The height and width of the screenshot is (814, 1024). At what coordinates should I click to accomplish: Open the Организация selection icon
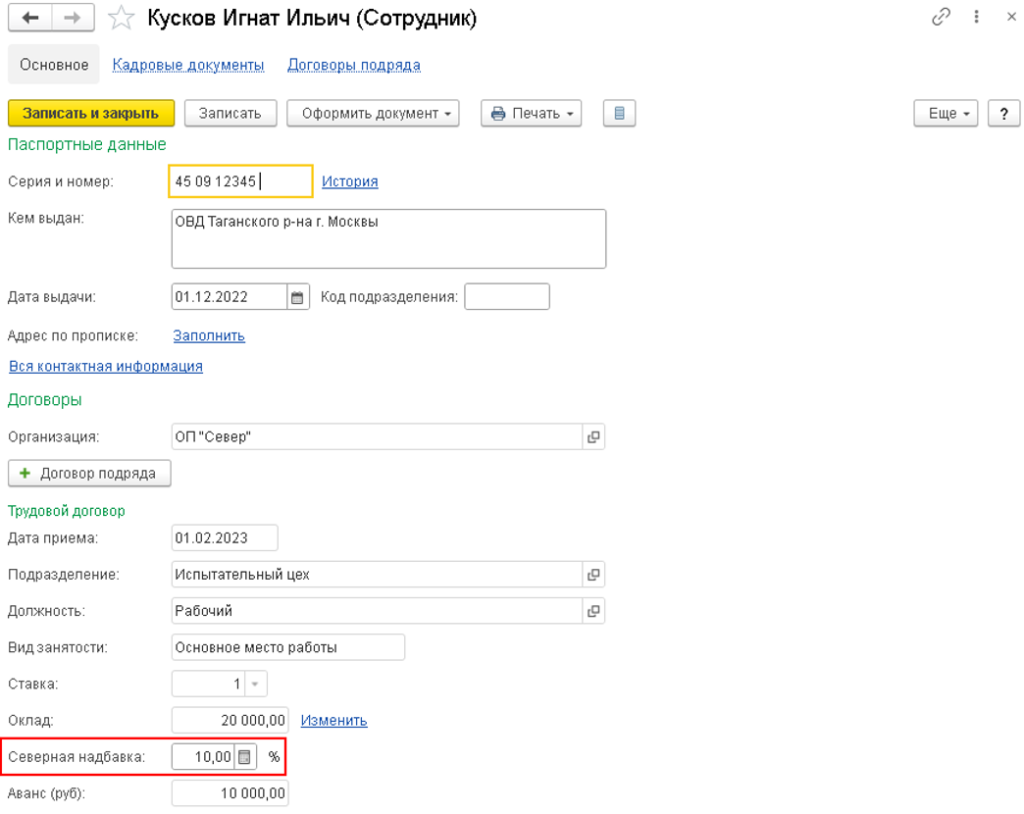pos(593,437)
